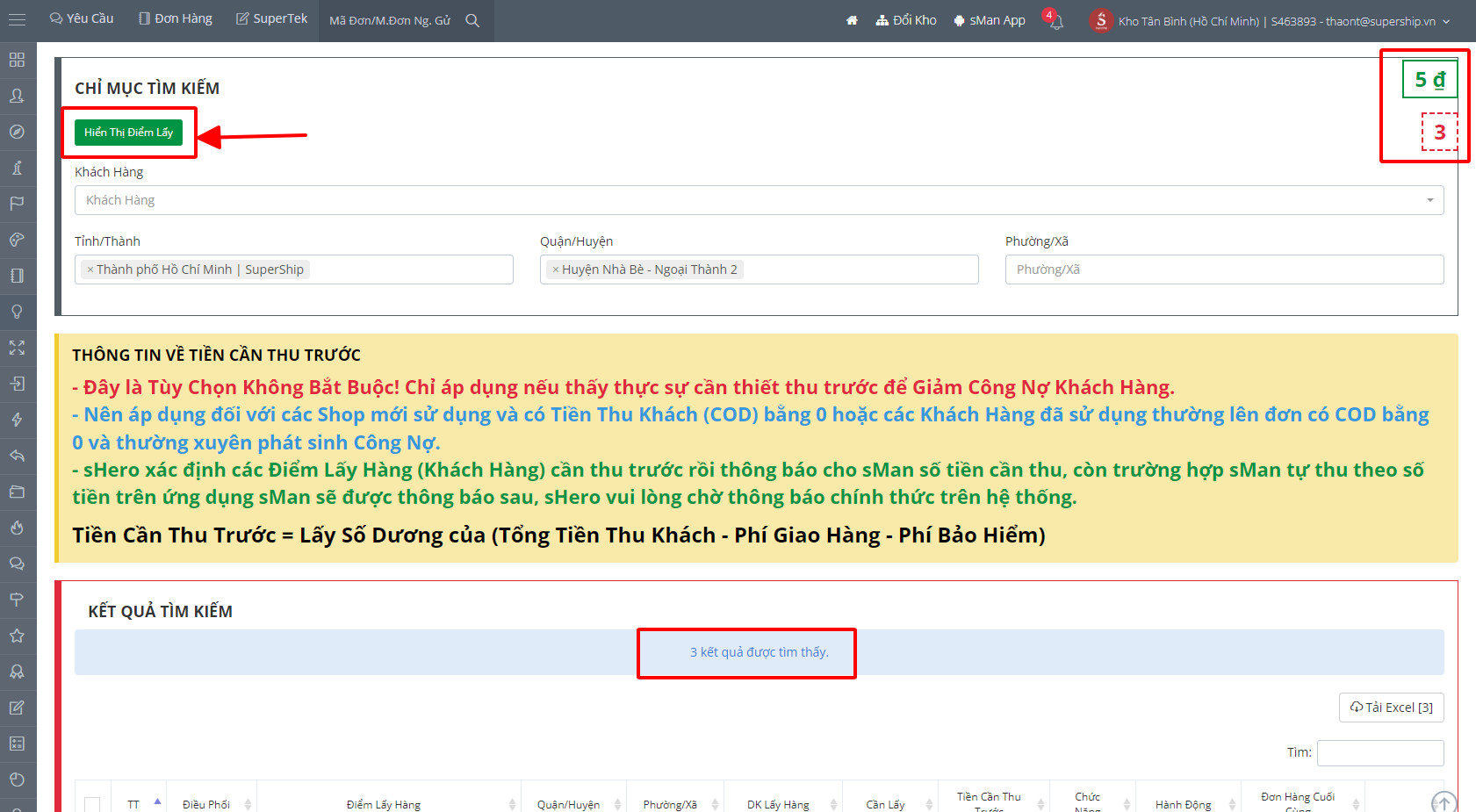Screen dimensions: 1476x812
Task: Click the '3 kết quả được tìm thấy' message
Action: point(760,652)
